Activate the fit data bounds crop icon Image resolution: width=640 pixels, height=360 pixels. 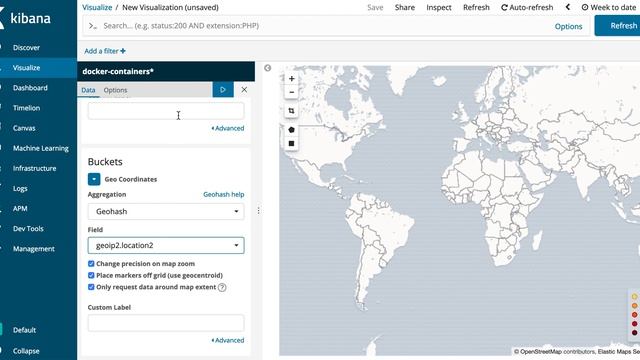(x=291, y=111)
